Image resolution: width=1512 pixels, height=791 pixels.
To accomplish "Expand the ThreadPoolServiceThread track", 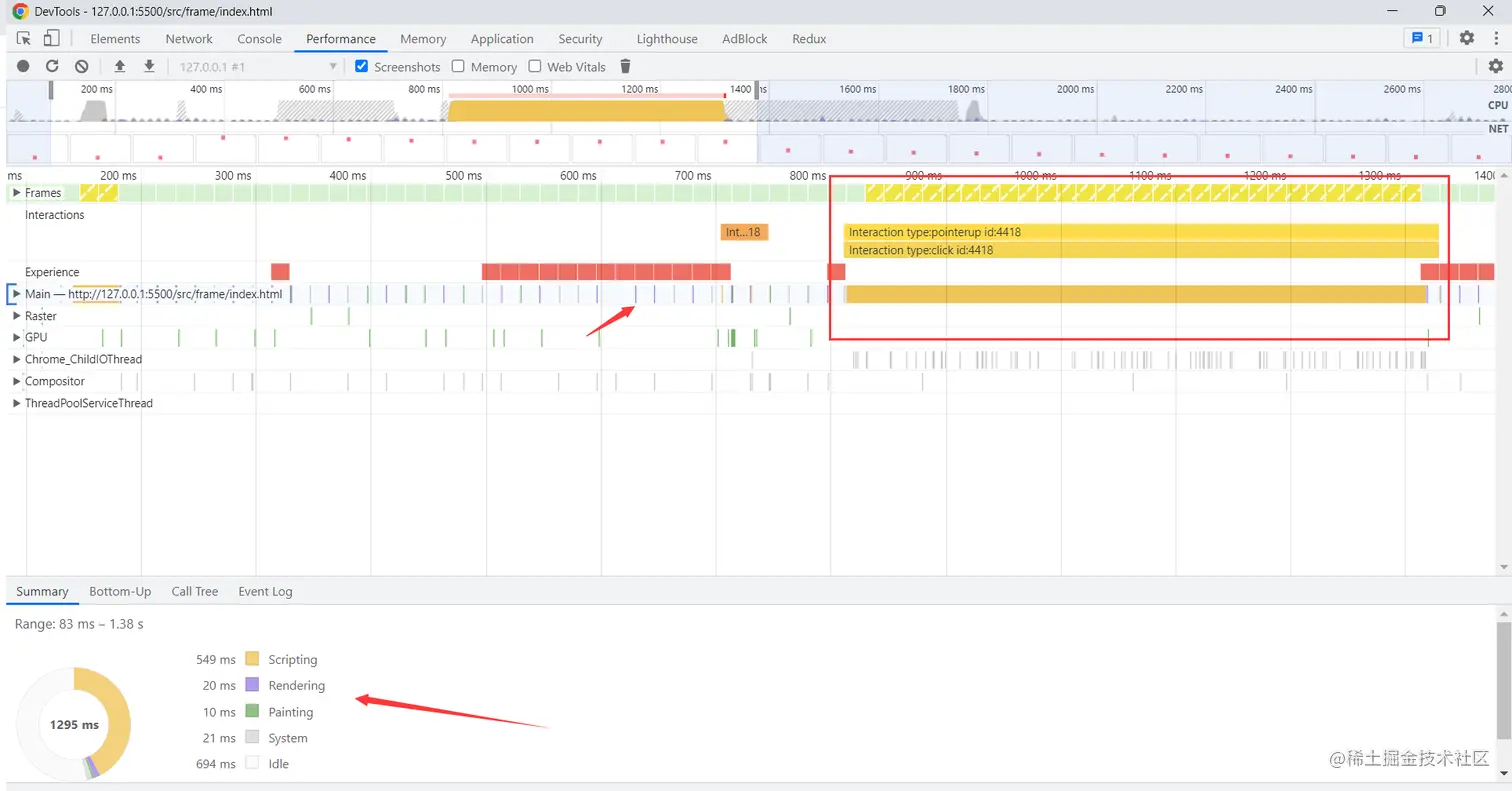I will click(16, 403).
